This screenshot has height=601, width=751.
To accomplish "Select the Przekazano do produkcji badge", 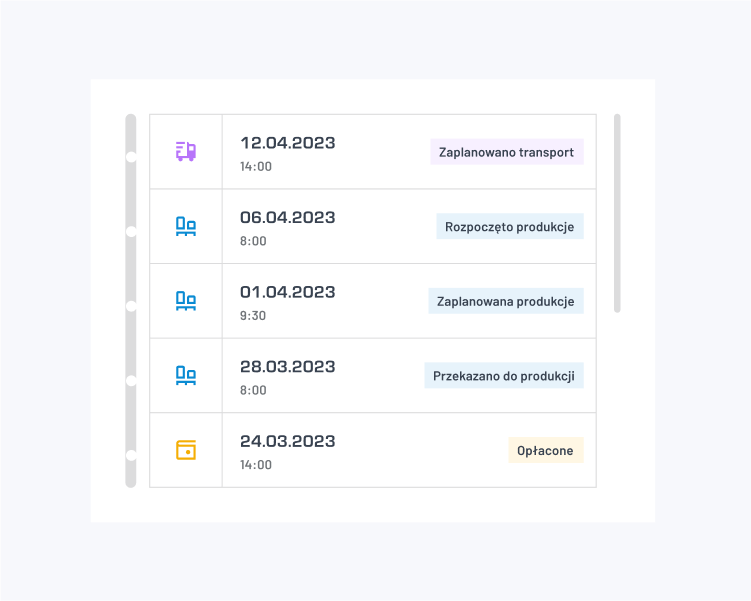I will click(x=504, y=375).
